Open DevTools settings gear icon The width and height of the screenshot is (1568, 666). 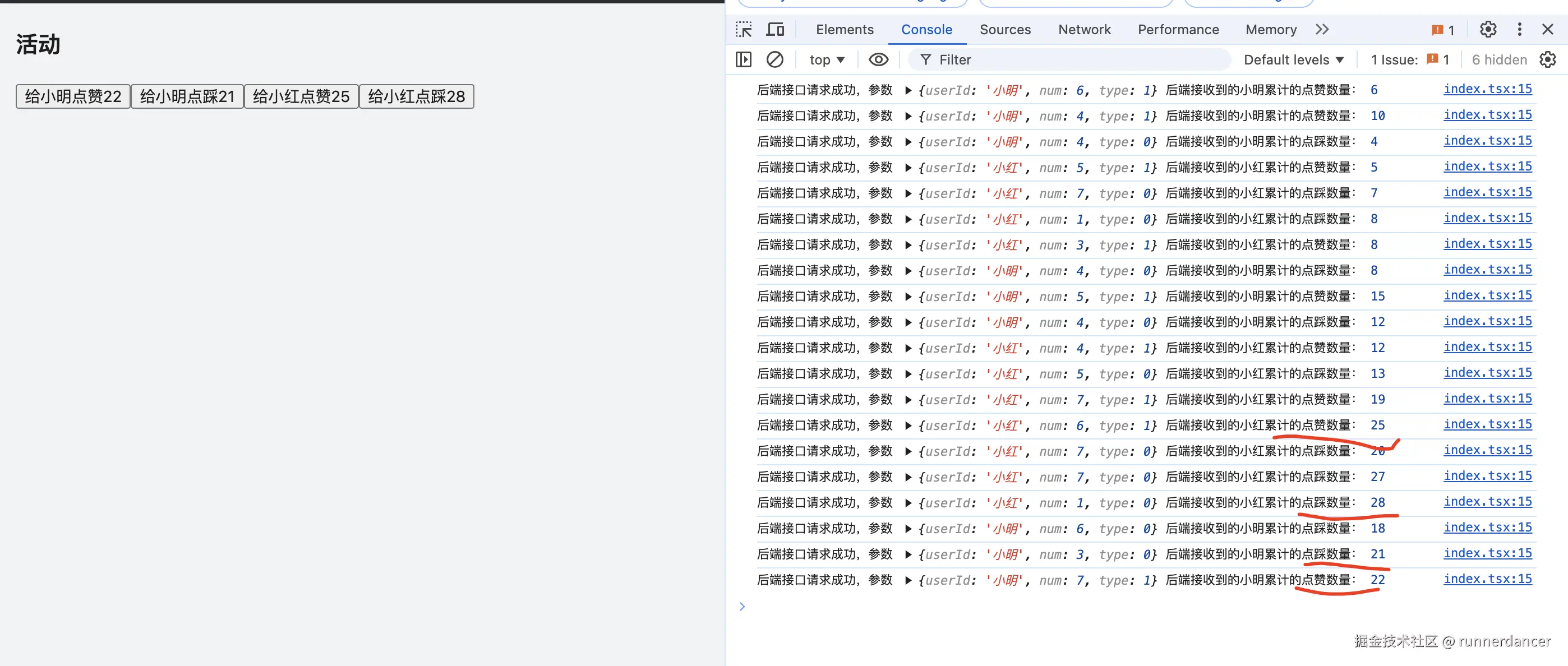click(x=1488, y=29)
